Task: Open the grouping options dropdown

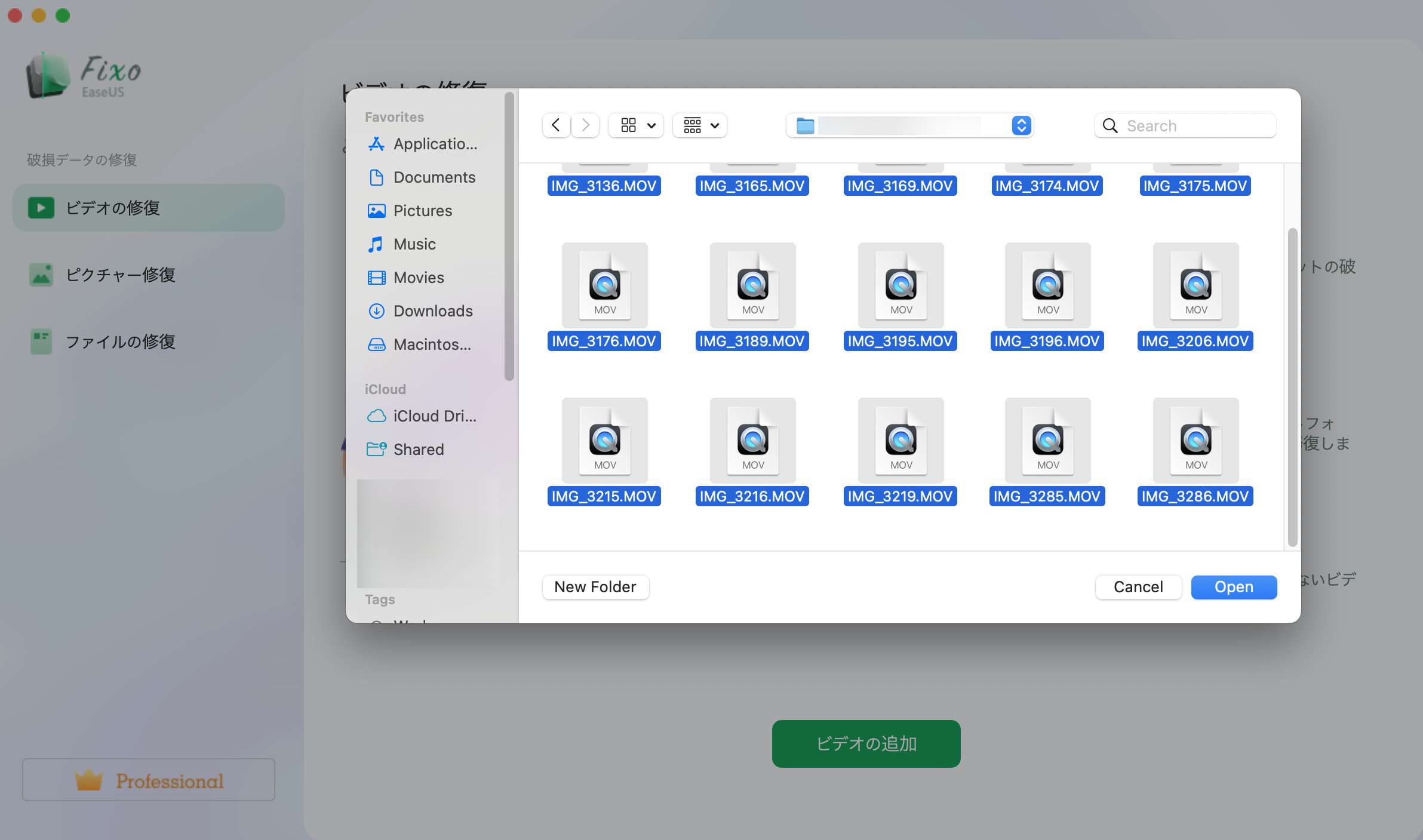Action: pos(700,125)
